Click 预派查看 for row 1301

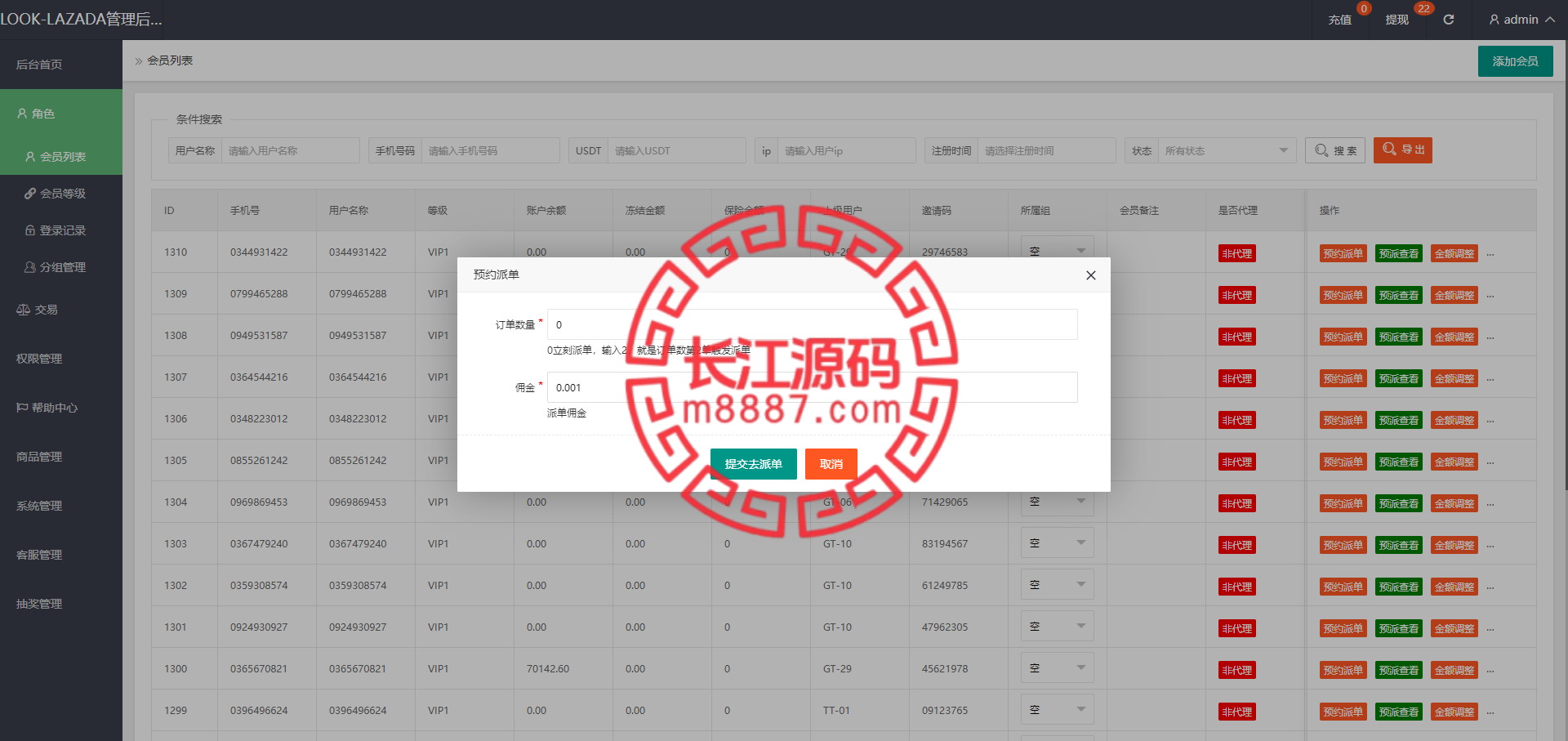coord(1399,629)
